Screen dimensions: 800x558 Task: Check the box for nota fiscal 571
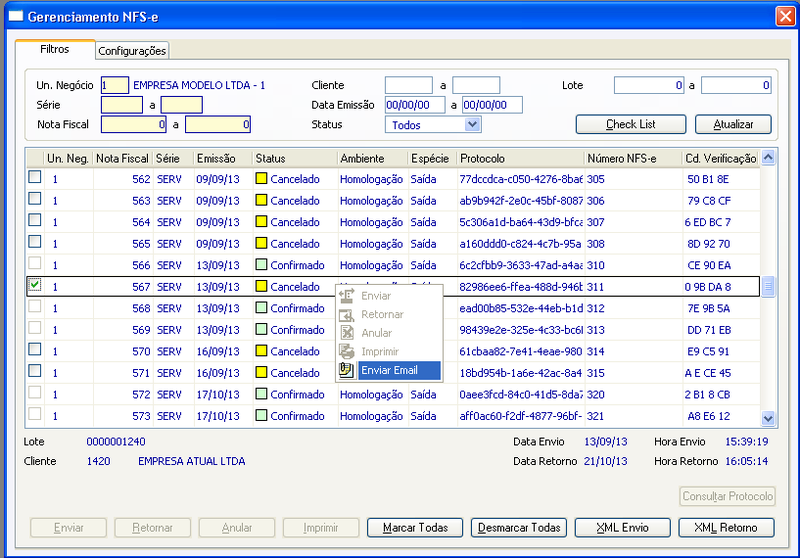coord(35,371)
